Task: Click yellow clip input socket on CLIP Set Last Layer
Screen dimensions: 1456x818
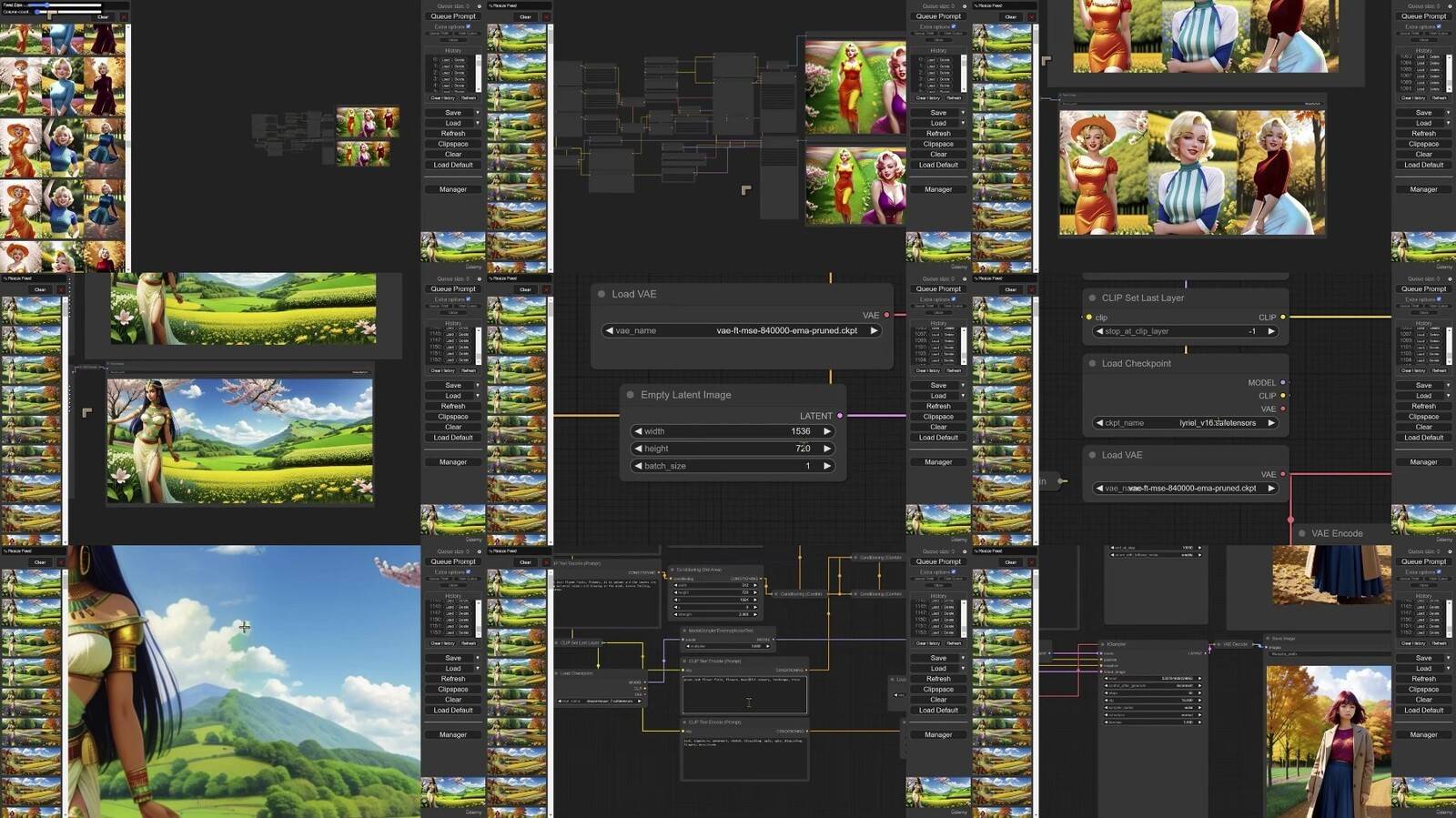Action: click(x=1088, y=318)
